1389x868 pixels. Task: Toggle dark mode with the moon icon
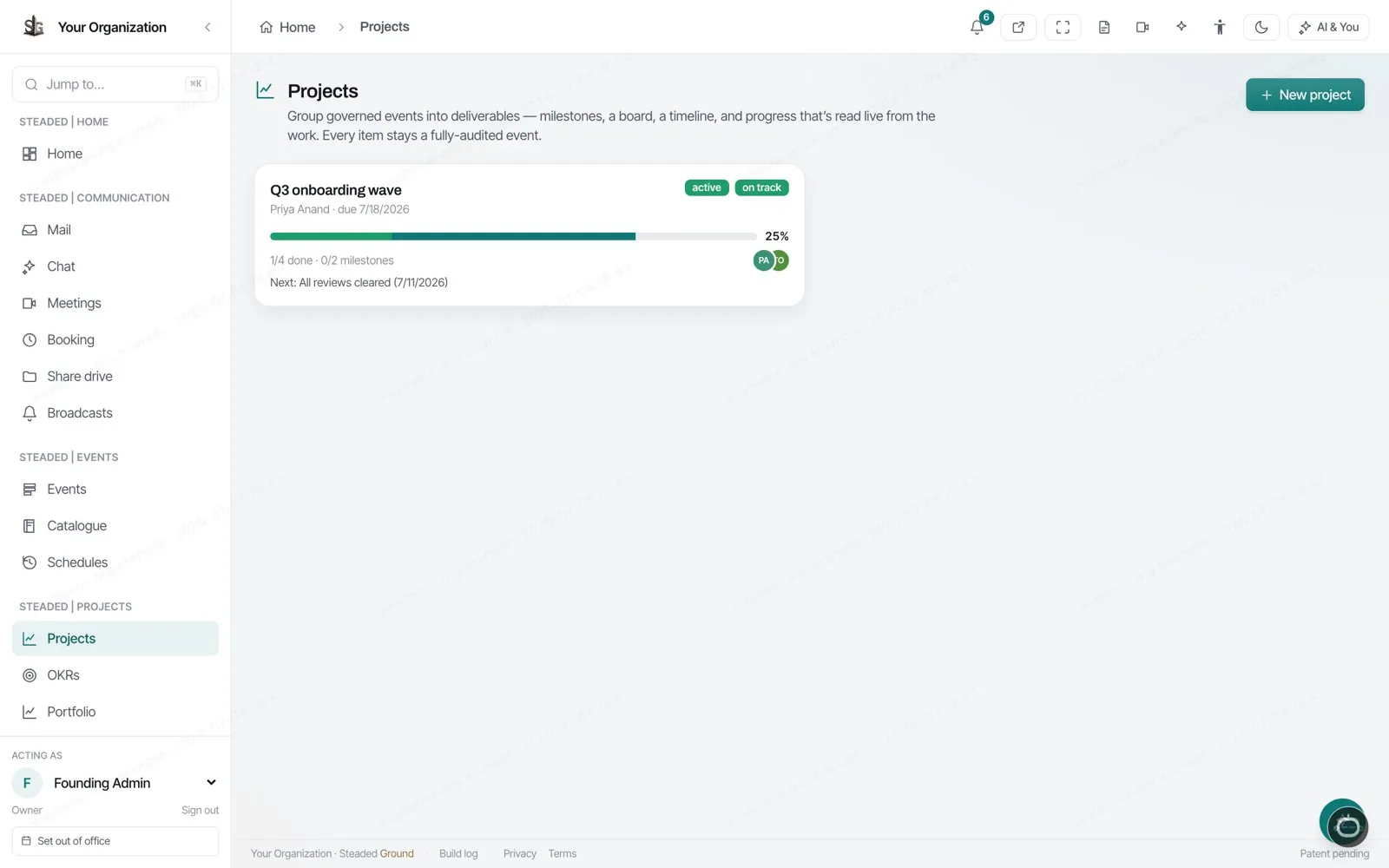[1261, 27]
